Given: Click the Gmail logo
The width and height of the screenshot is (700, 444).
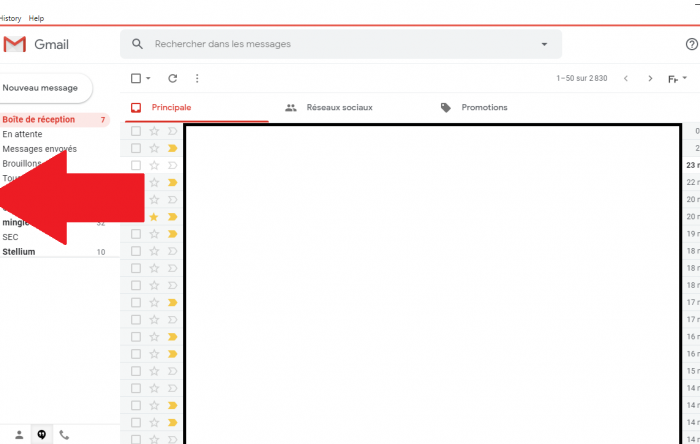Looking at the screenshot, I should (36, 44).
